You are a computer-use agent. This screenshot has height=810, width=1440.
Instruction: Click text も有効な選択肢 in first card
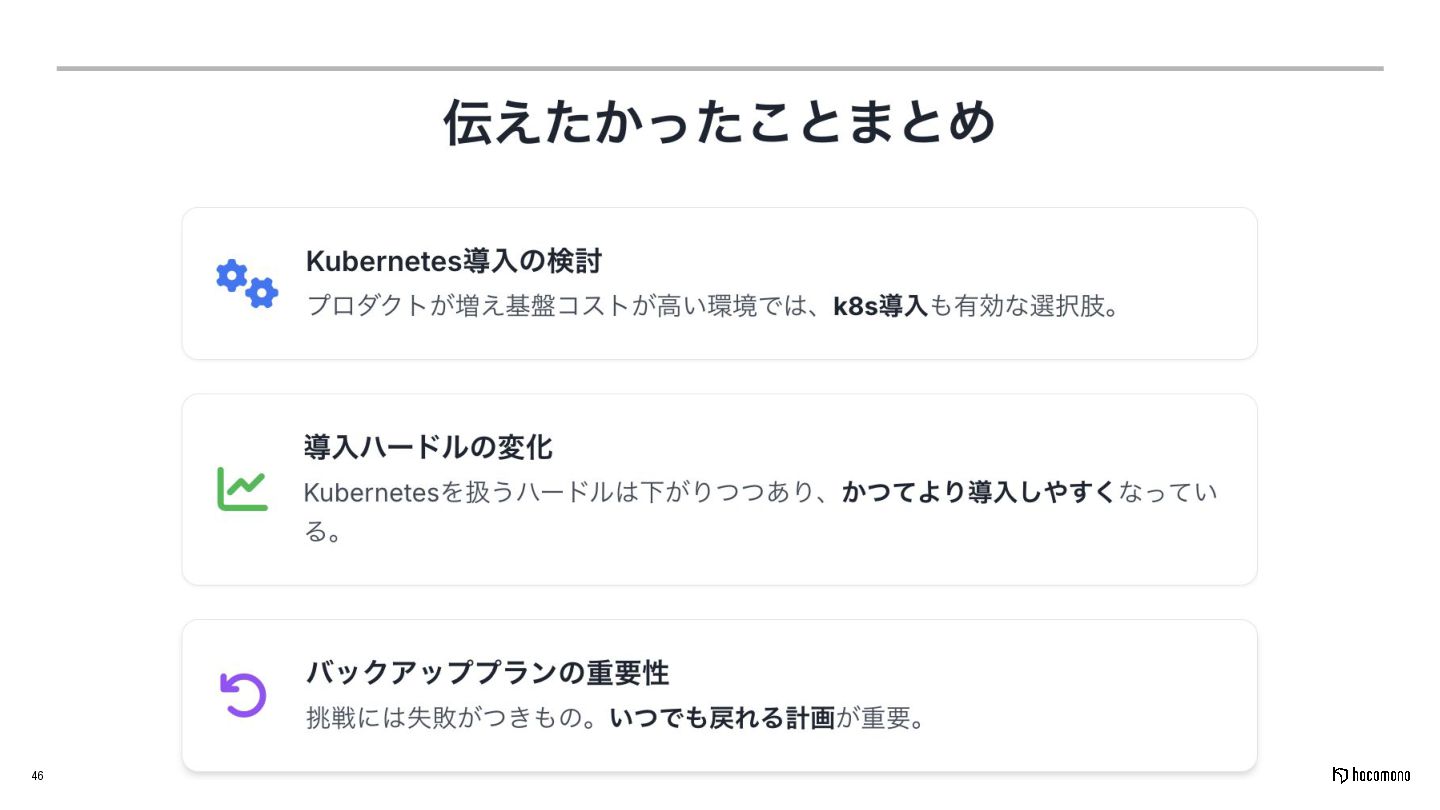coord(1013,306)
